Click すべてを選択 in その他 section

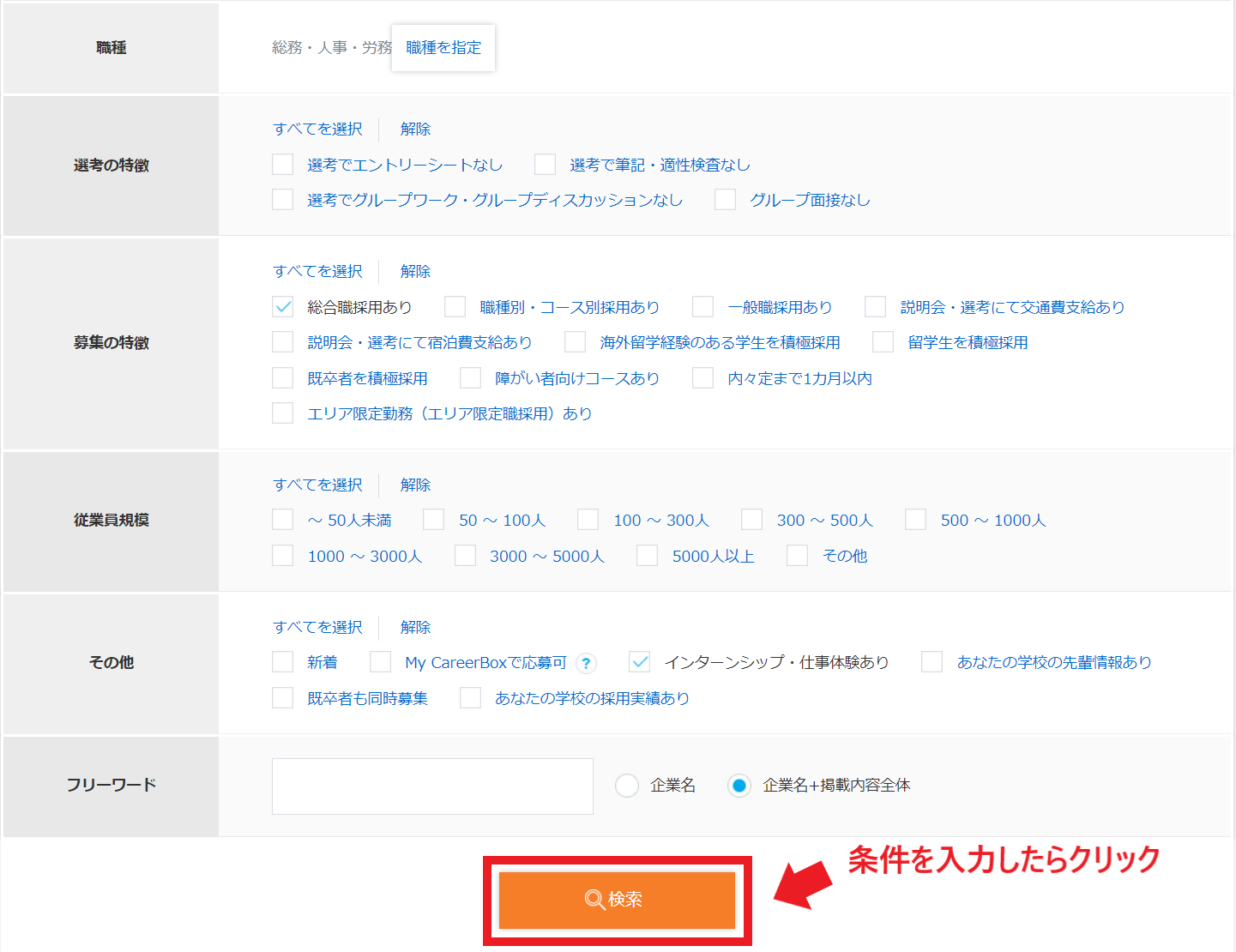[x=317, y=627]
